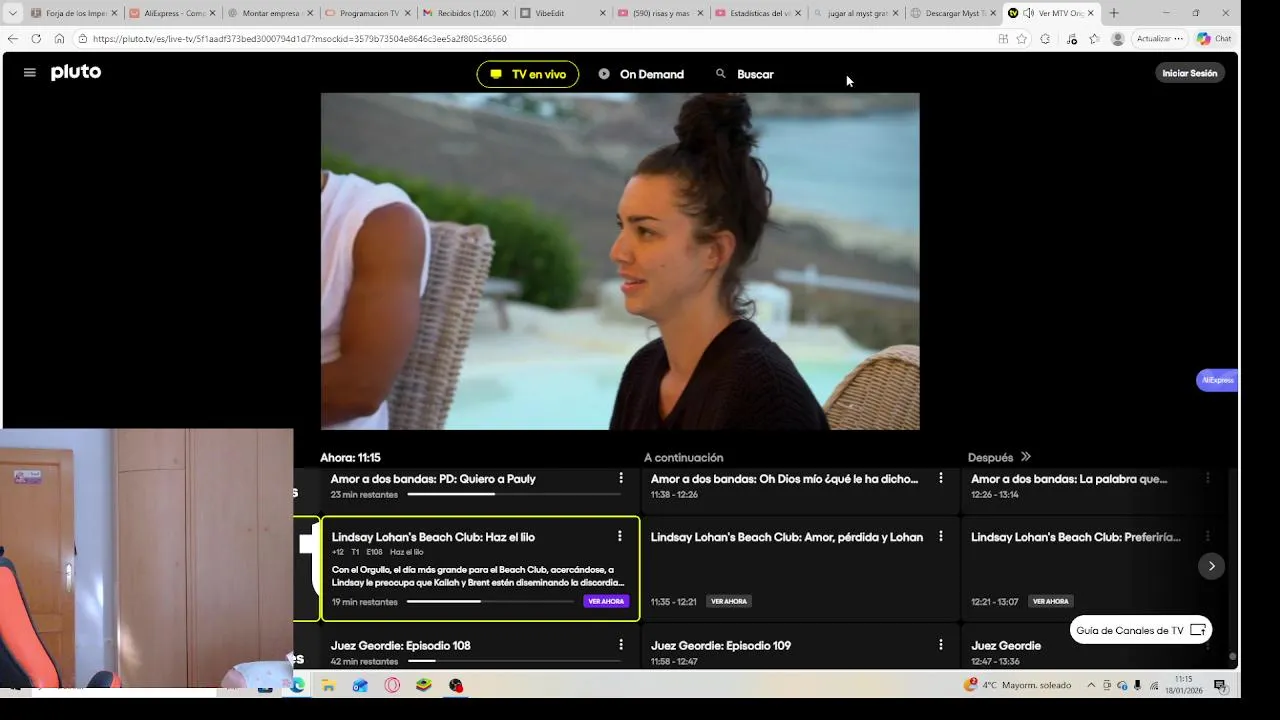
Task: Bookmark this page with the star icon
Action: tap(1021, 39)
